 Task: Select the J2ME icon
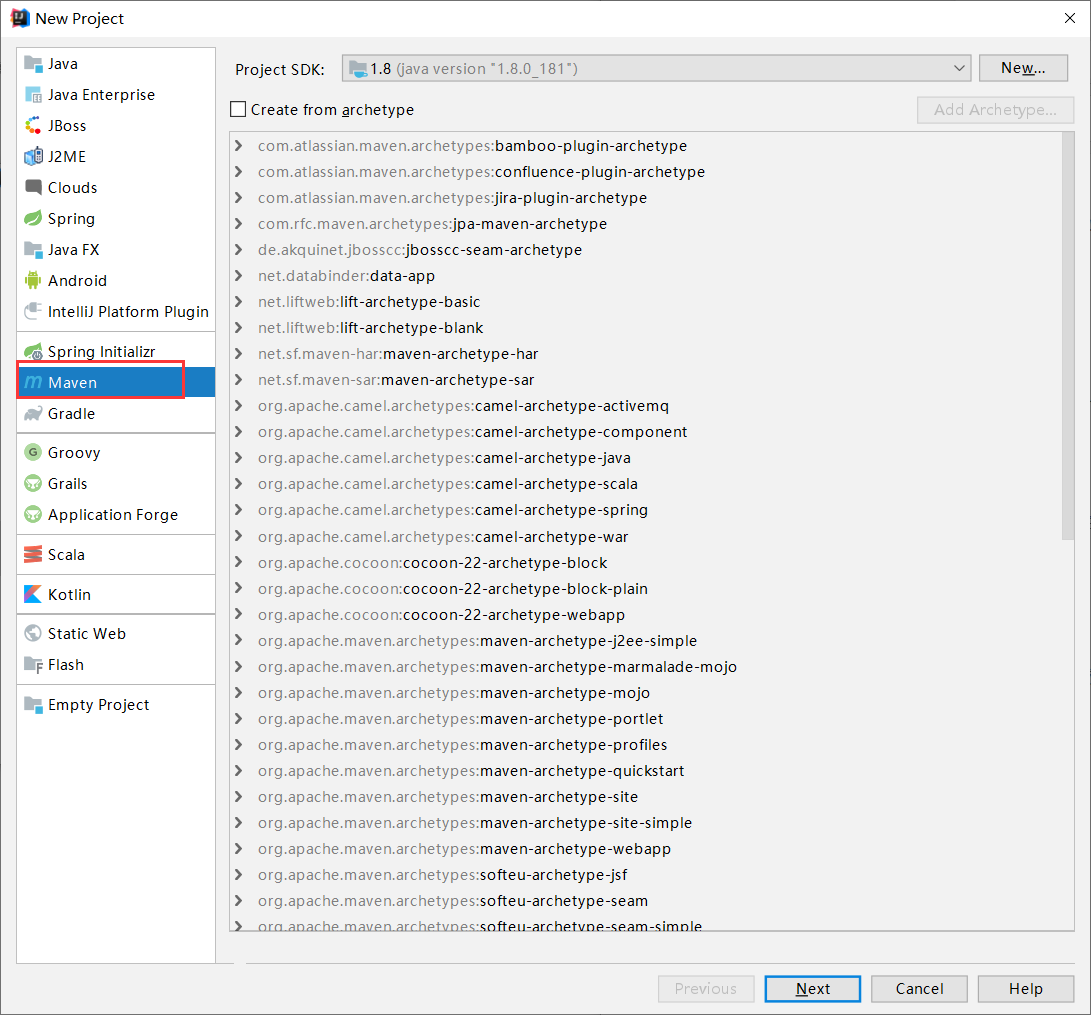(x=34, y=156)
